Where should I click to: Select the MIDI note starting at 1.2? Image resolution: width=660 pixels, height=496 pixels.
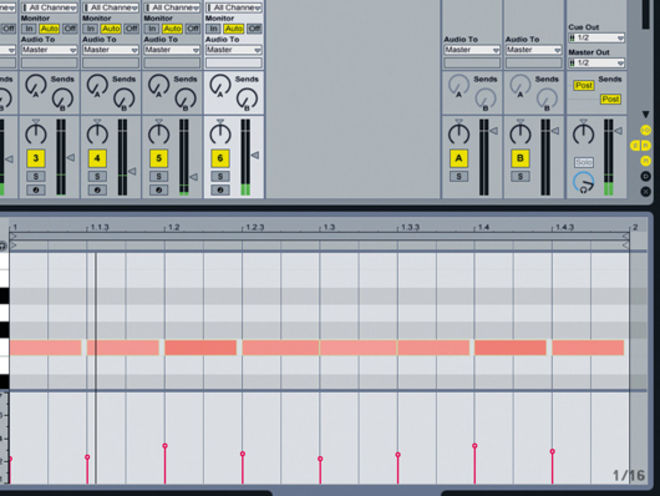201,348
